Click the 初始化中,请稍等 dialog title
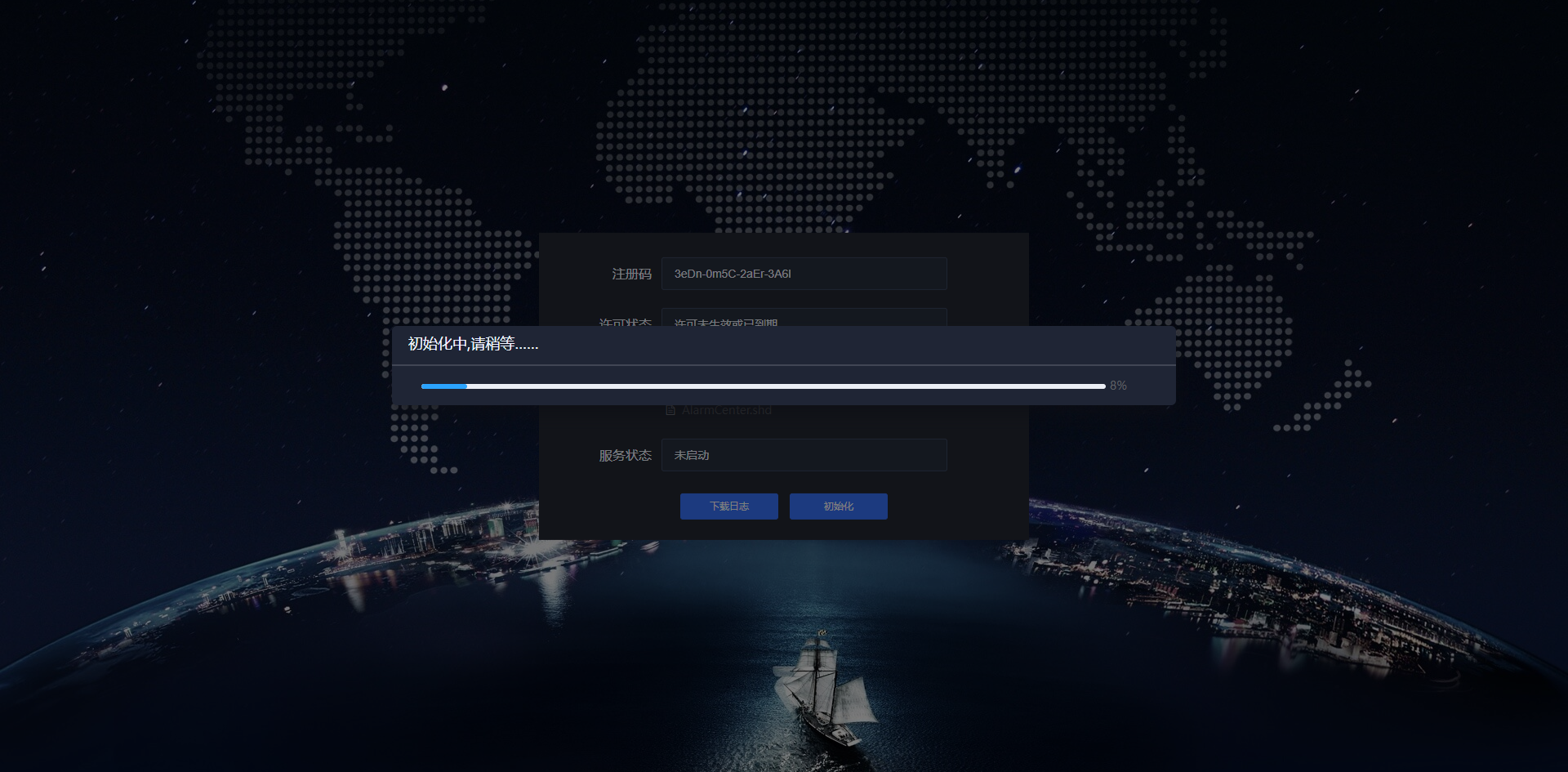Screen dimensions: 1568x772 474,344
